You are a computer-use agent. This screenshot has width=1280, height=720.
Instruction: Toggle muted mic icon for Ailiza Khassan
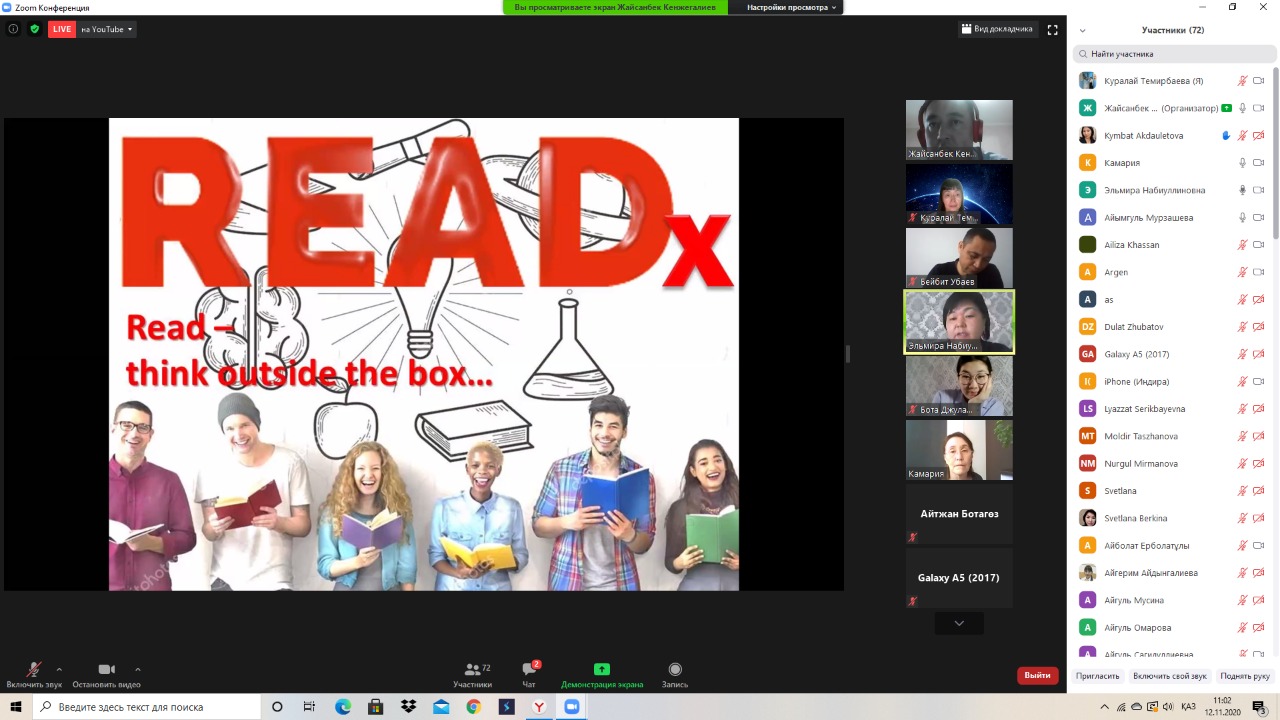tap(1242, 245)
